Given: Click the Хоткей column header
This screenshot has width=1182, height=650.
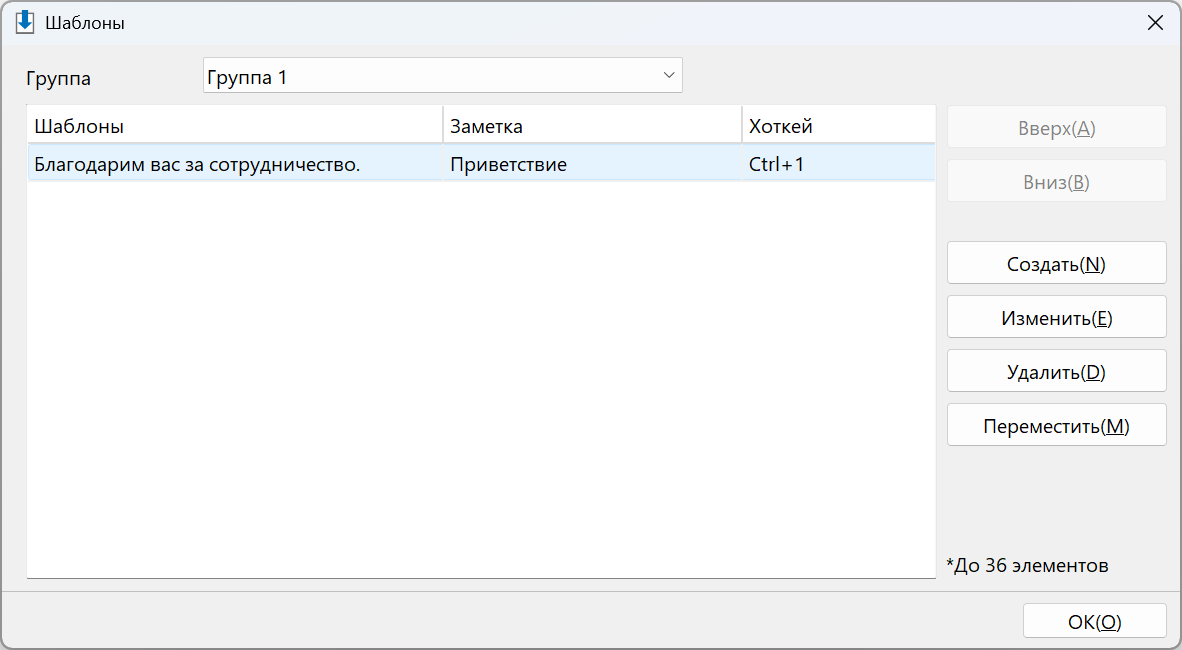Looking at the screenshot, I should pyautogui.click(x=839, y=125).
